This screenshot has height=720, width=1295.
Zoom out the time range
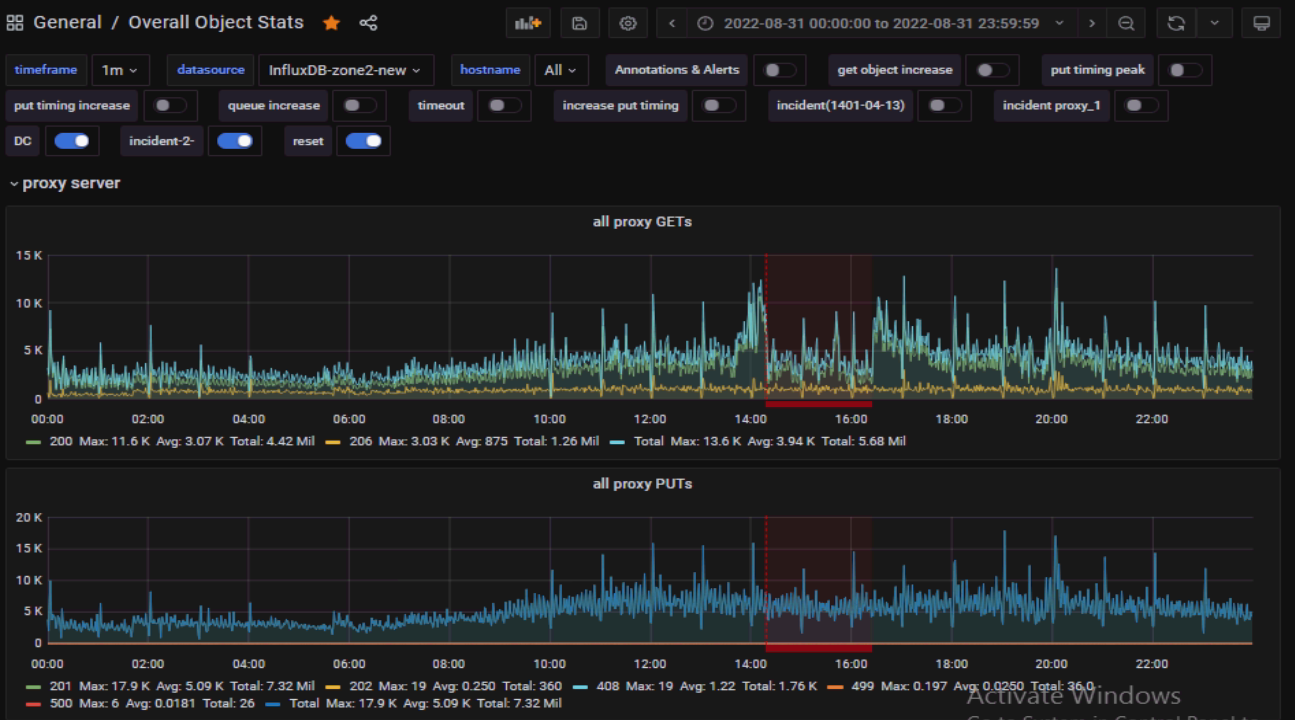(1126, 23)
